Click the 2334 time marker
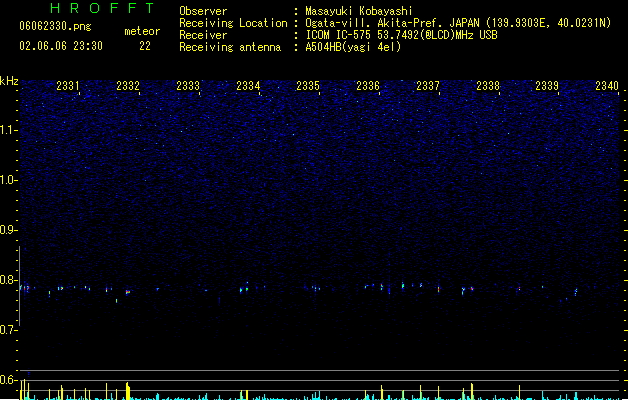 248,85
